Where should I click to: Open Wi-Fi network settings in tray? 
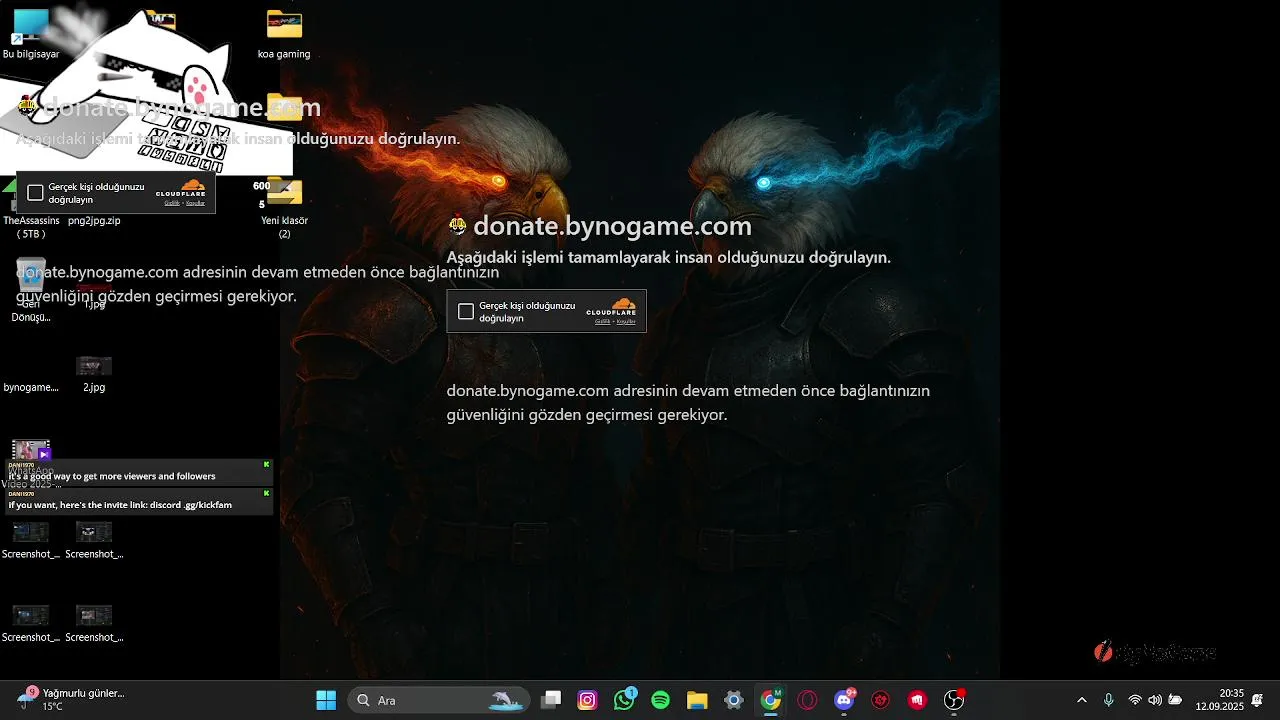tap(1135, 700)
